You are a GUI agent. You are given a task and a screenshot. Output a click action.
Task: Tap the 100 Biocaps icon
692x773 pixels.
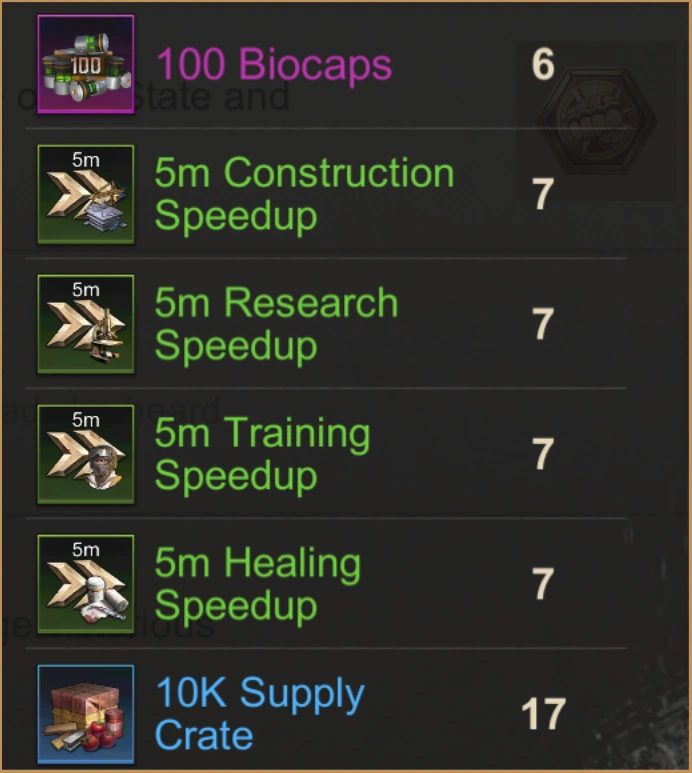click(x=86, y=64)
